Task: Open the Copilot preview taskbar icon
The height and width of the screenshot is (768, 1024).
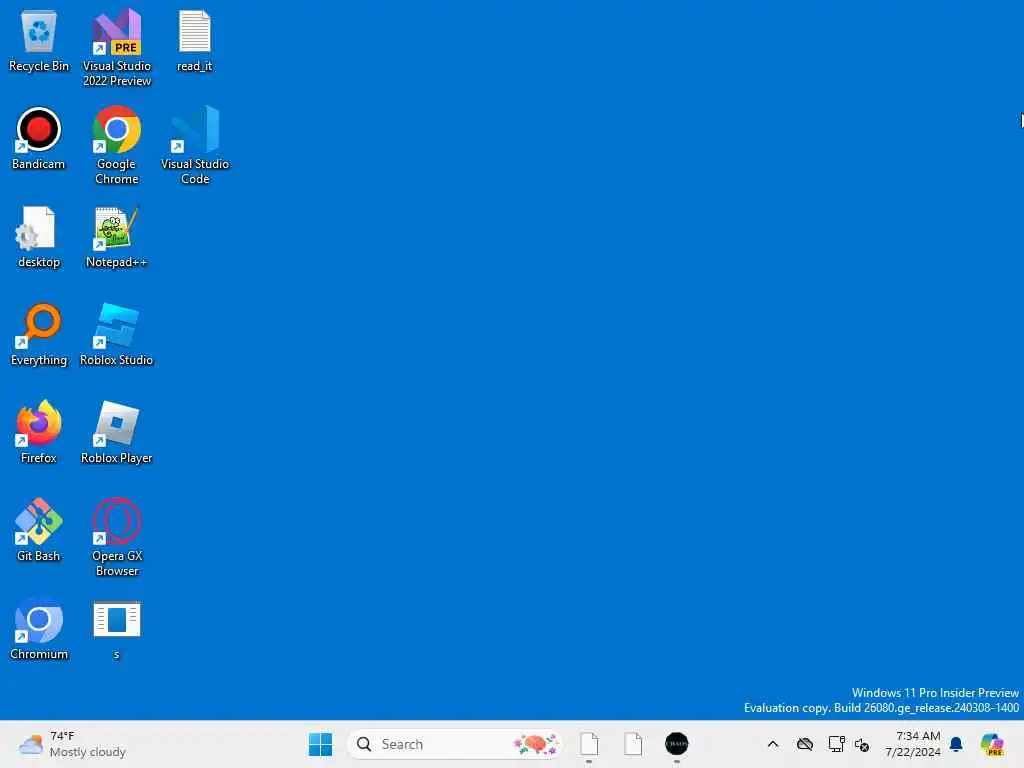Action: 992,744
